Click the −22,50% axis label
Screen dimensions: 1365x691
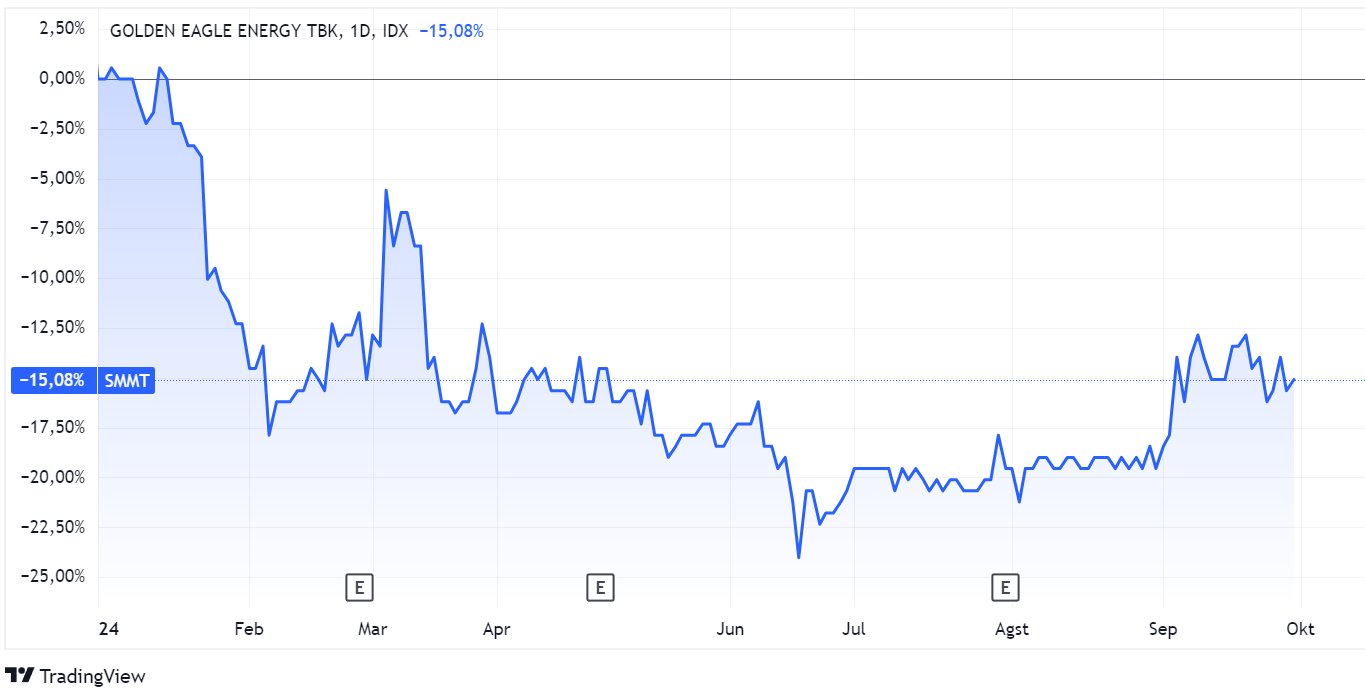tap(53, 526)
